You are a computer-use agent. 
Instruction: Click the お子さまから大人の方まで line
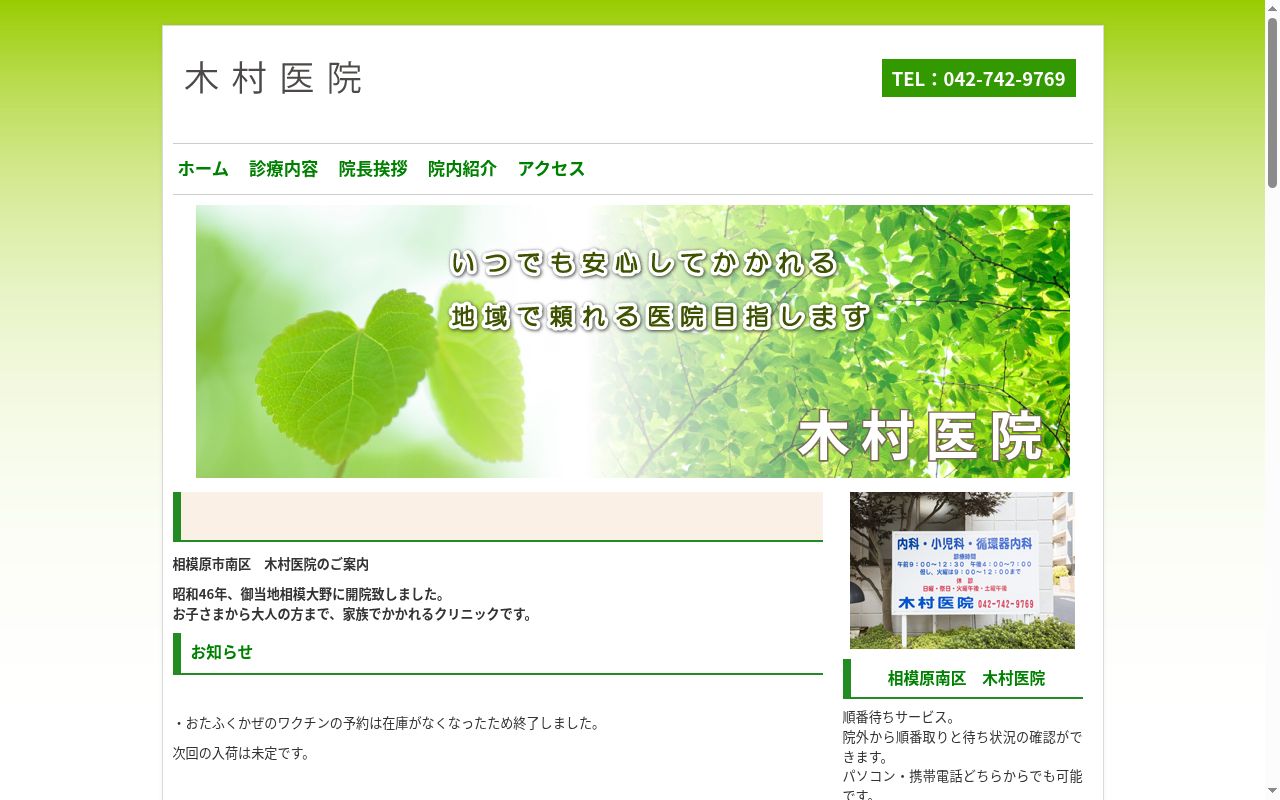354,614
